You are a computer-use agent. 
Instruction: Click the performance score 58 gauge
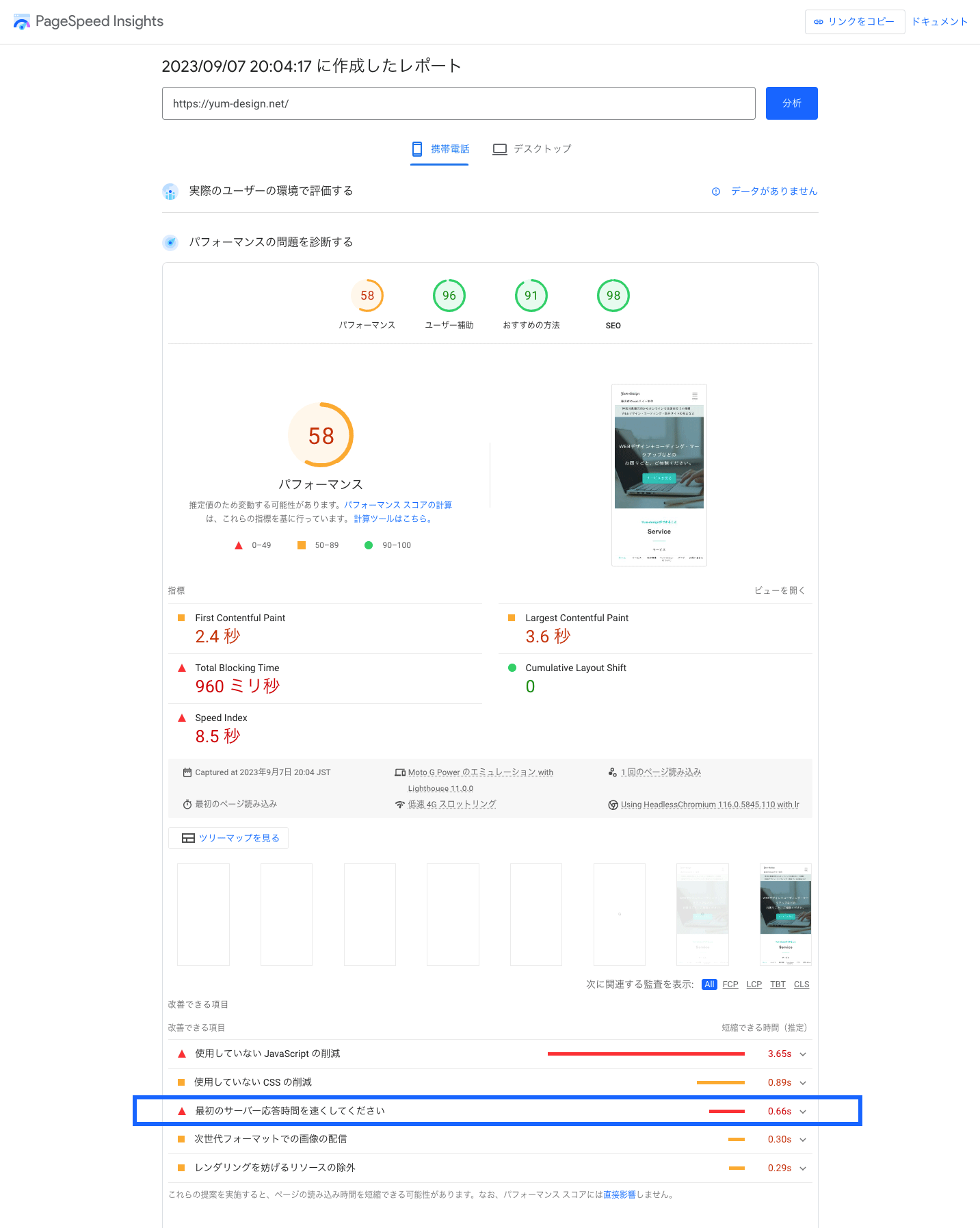(x=367, y=296)
